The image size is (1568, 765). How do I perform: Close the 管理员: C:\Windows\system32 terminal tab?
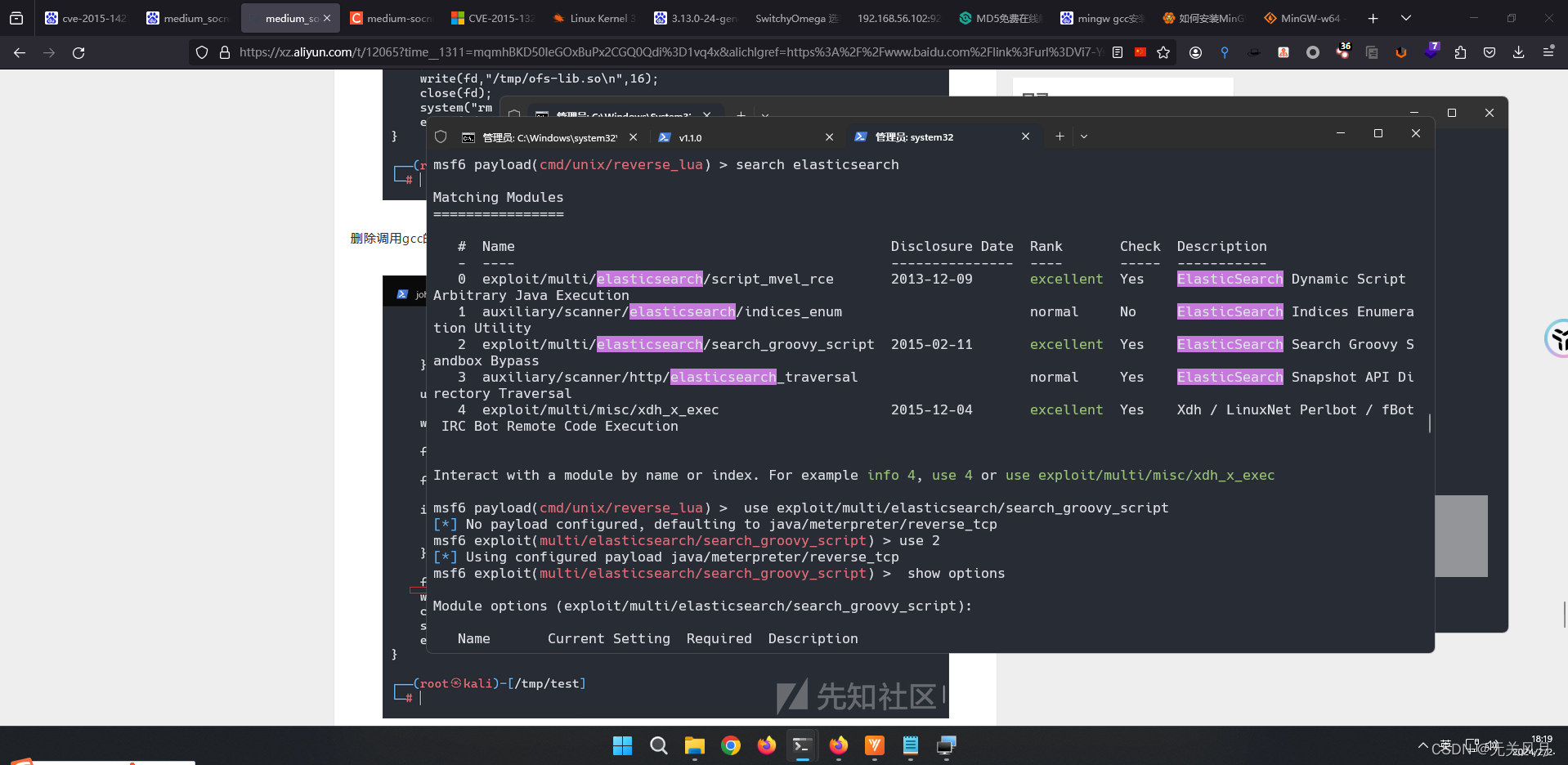click(x=633, y=137)
